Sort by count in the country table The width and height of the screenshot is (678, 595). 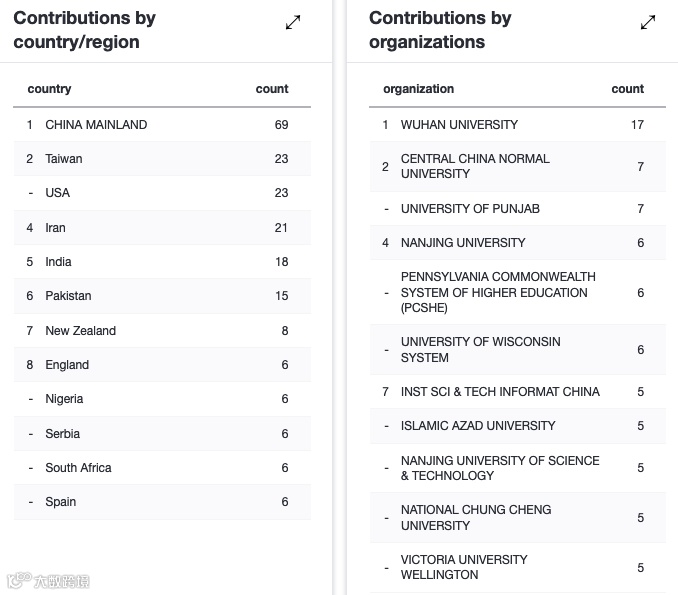(272, 89)
